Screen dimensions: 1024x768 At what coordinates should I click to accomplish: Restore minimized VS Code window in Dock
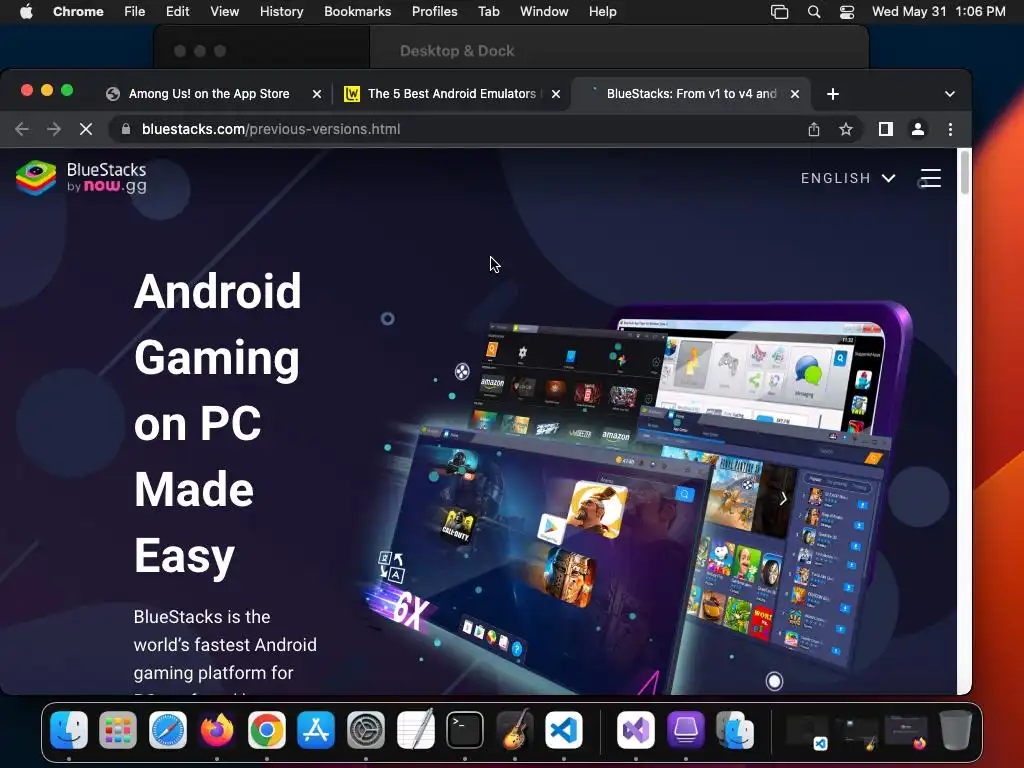[807, 733]
